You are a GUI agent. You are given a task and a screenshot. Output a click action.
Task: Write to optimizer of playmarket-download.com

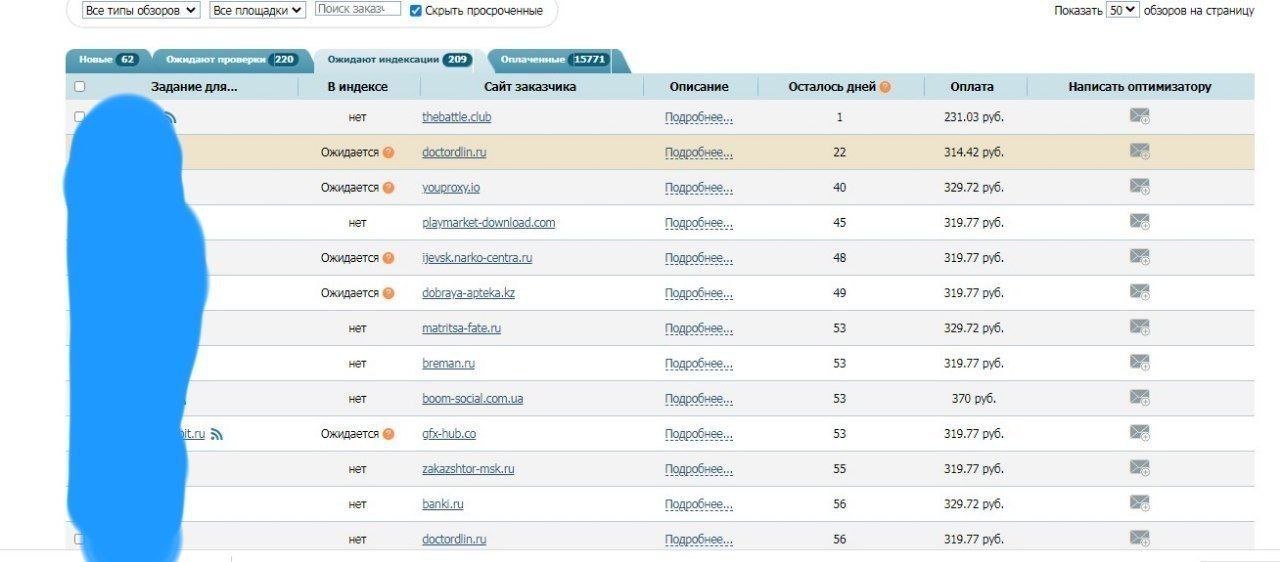pos(1139,222)
